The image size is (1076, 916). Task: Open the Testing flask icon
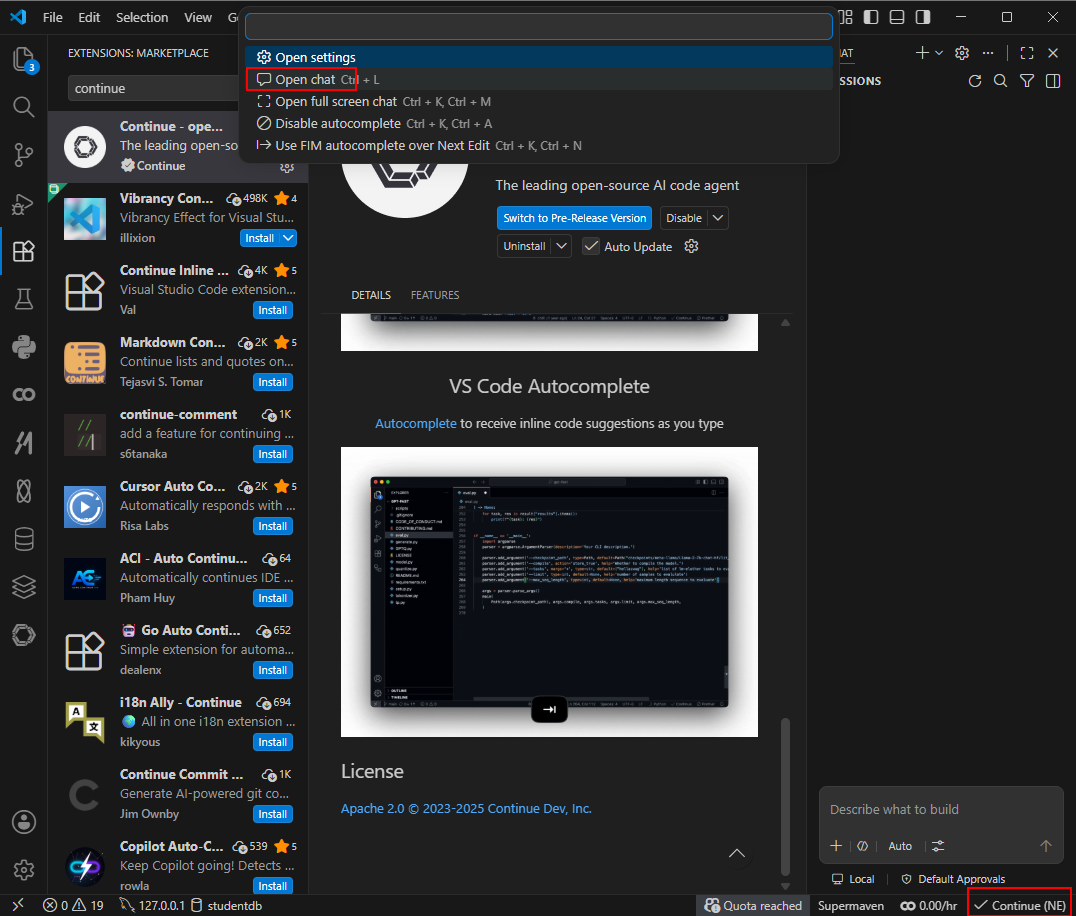[23, 299]
